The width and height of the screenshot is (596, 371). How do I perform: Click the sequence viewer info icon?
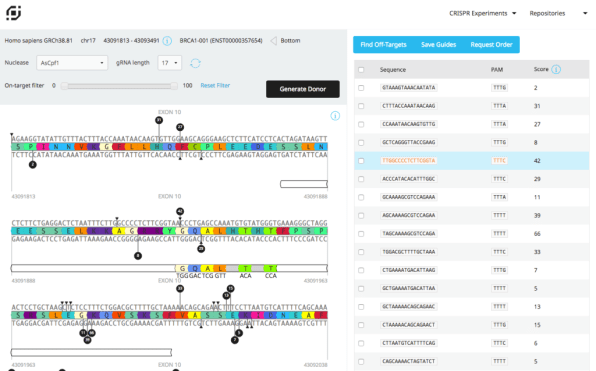335,116
